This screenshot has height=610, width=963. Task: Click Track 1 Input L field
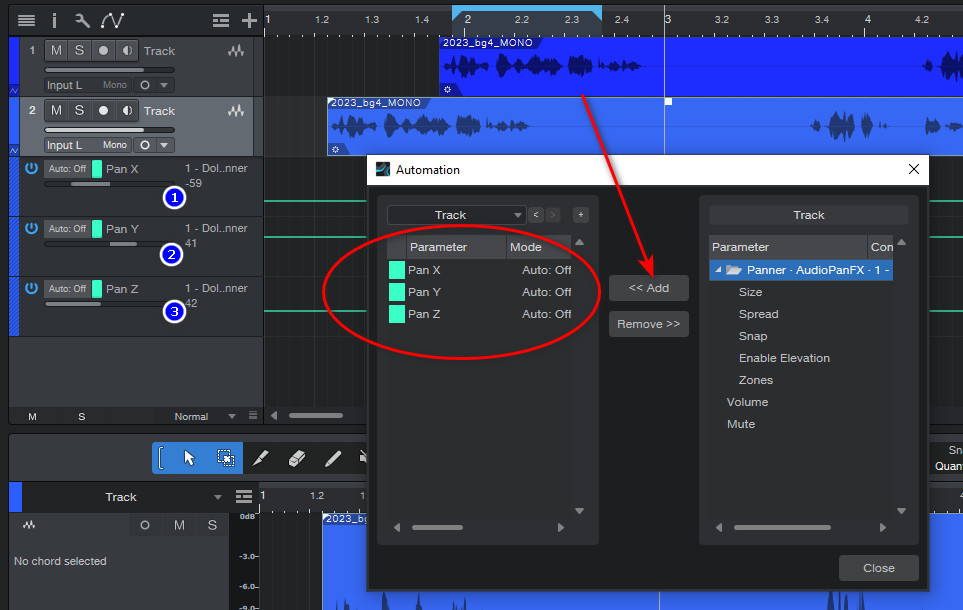coord(88,85)
